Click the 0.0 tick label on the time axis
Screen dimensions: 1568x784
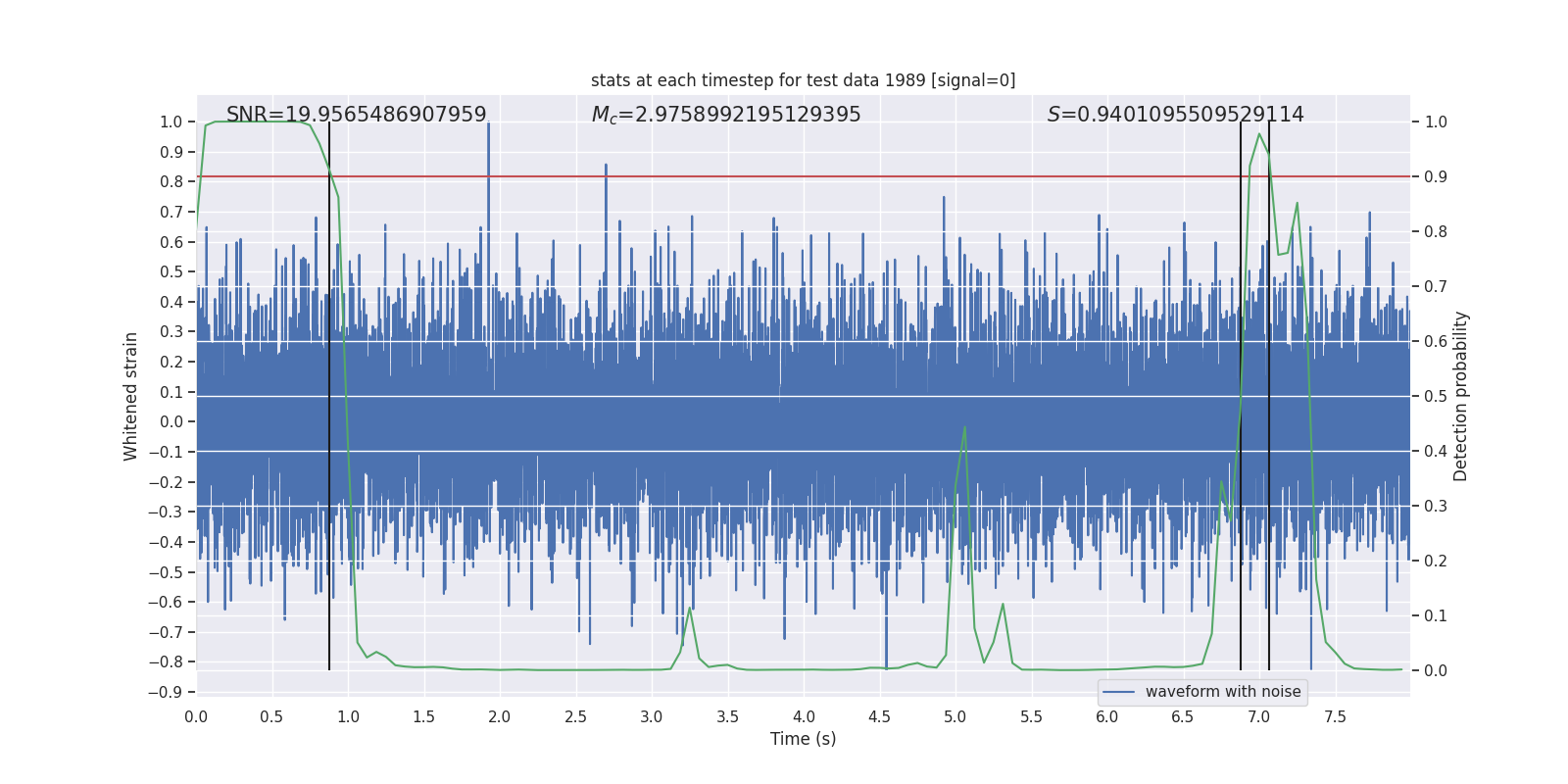[196, 717]
